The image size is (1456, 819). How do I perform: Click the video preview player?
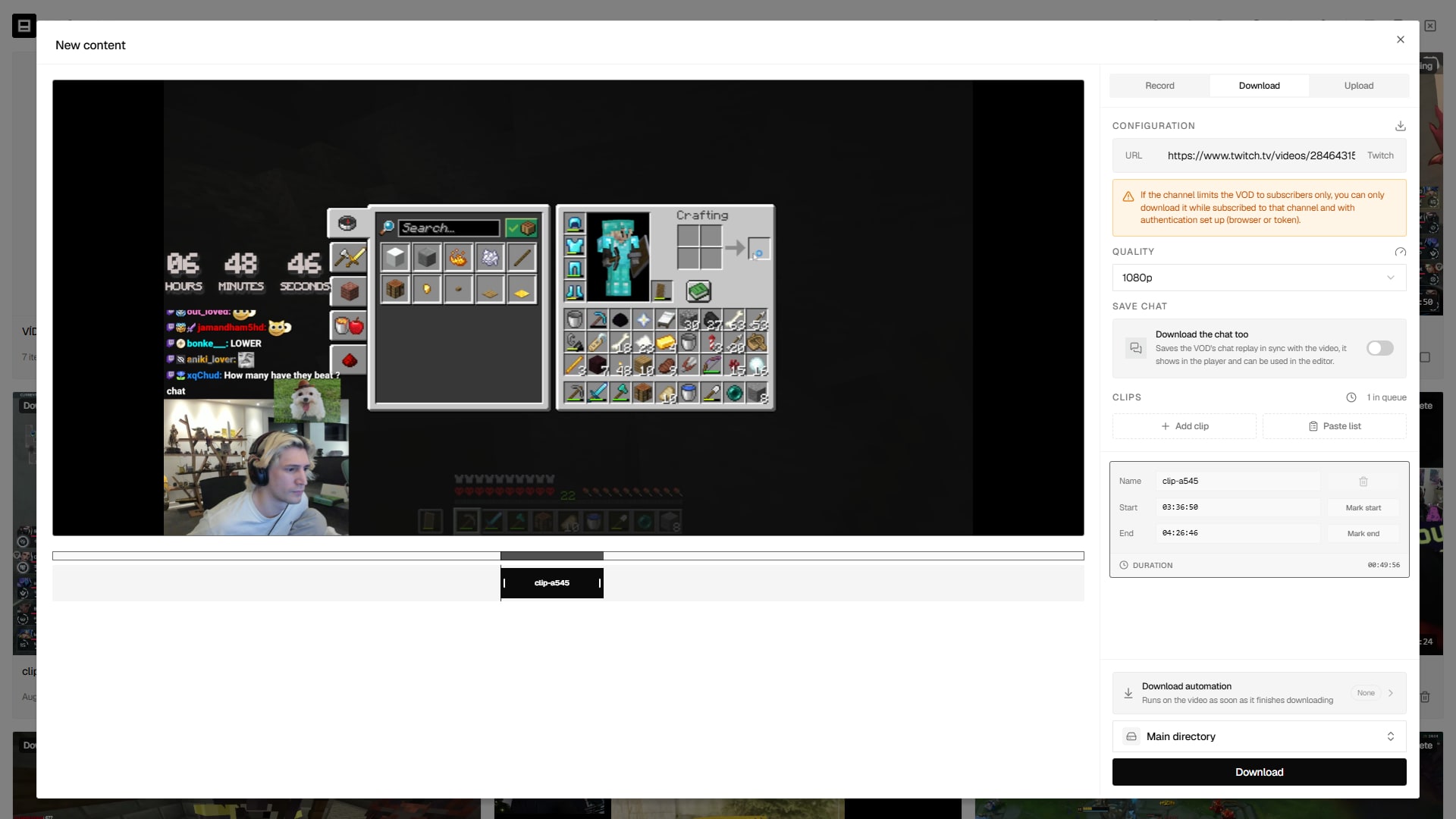pyautogui.click(x=568, y=308)
